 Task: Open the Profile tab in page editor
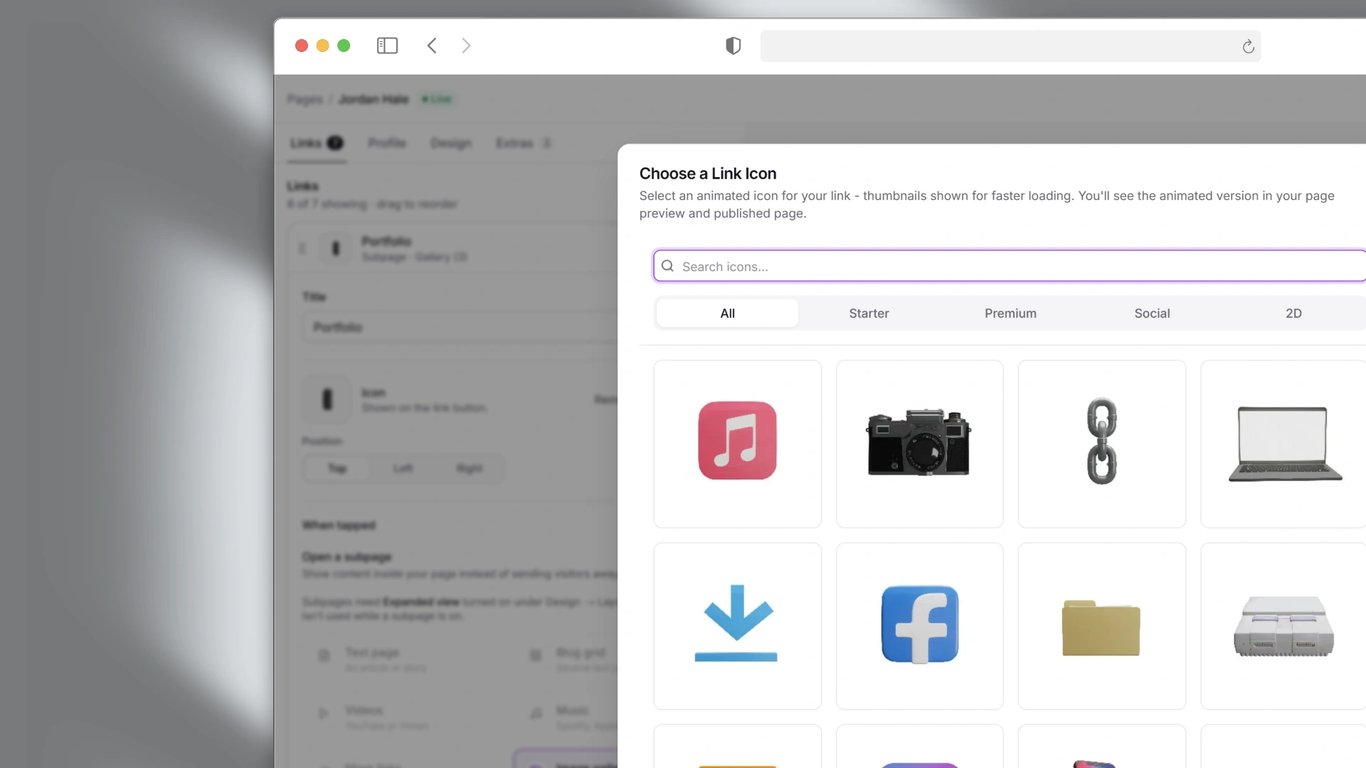tap(387, 143)
